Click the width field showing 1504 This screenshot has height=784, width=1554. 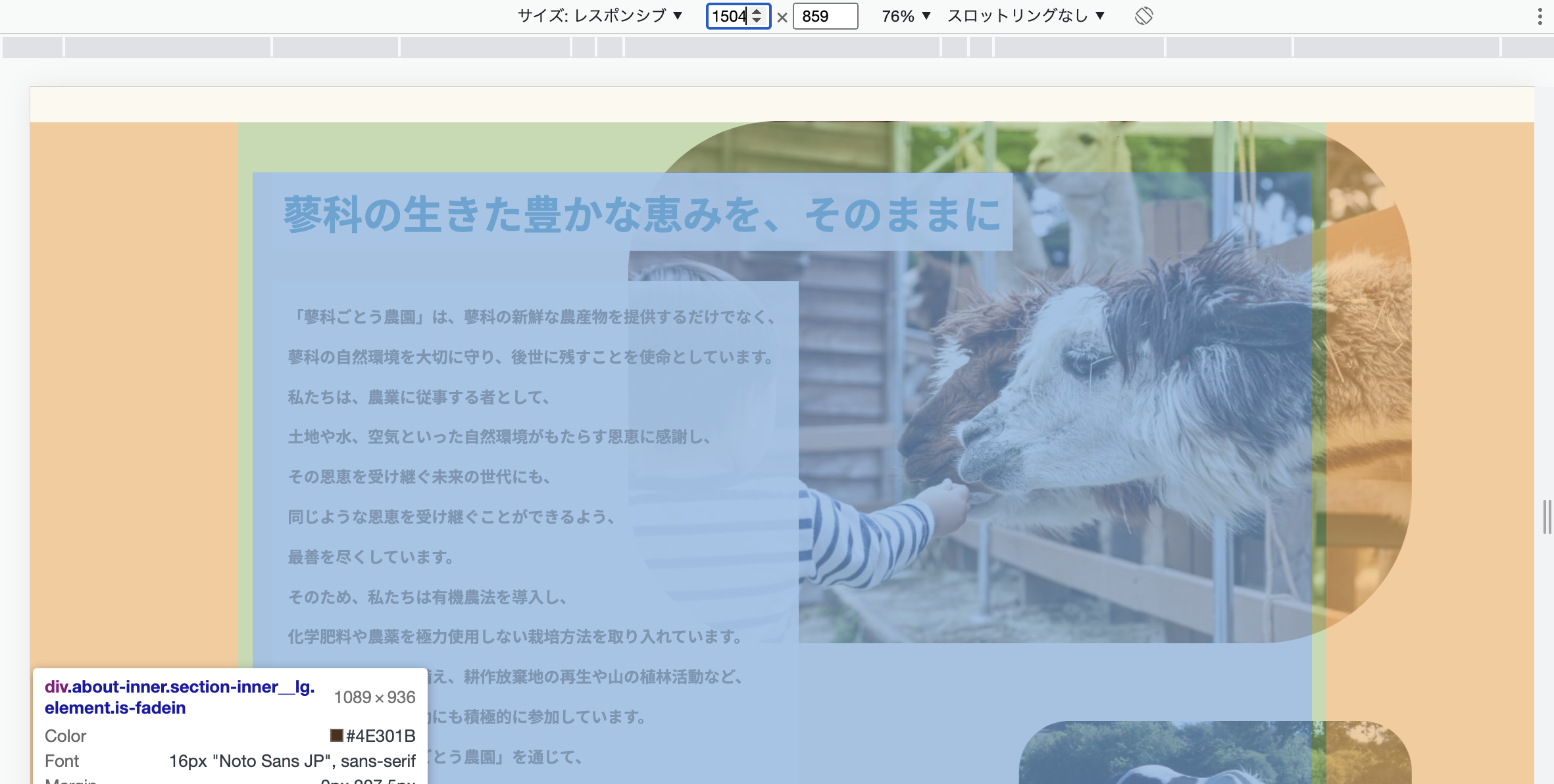tap(728, 16)
